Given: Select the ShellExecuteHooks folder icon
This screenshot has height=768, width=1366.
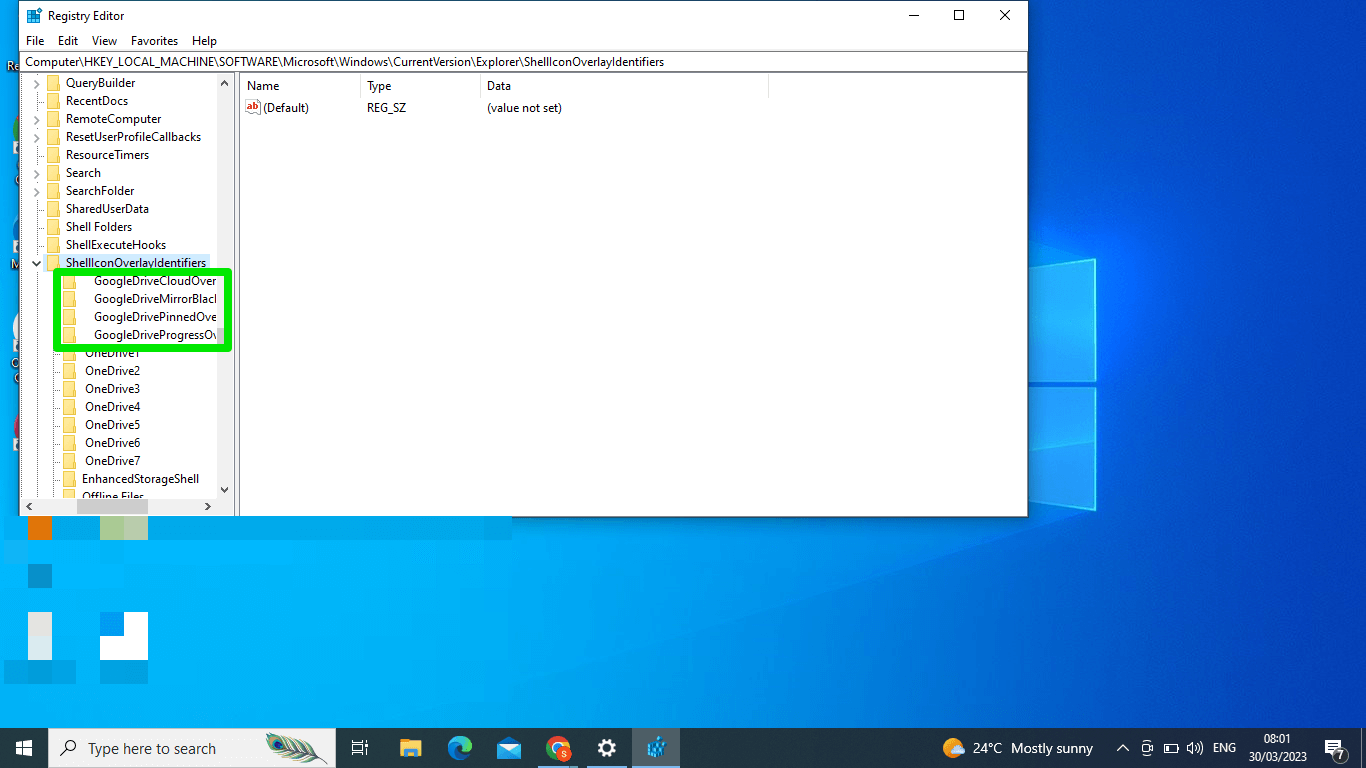Looking at the screenshot, I should tap(54, 245).
